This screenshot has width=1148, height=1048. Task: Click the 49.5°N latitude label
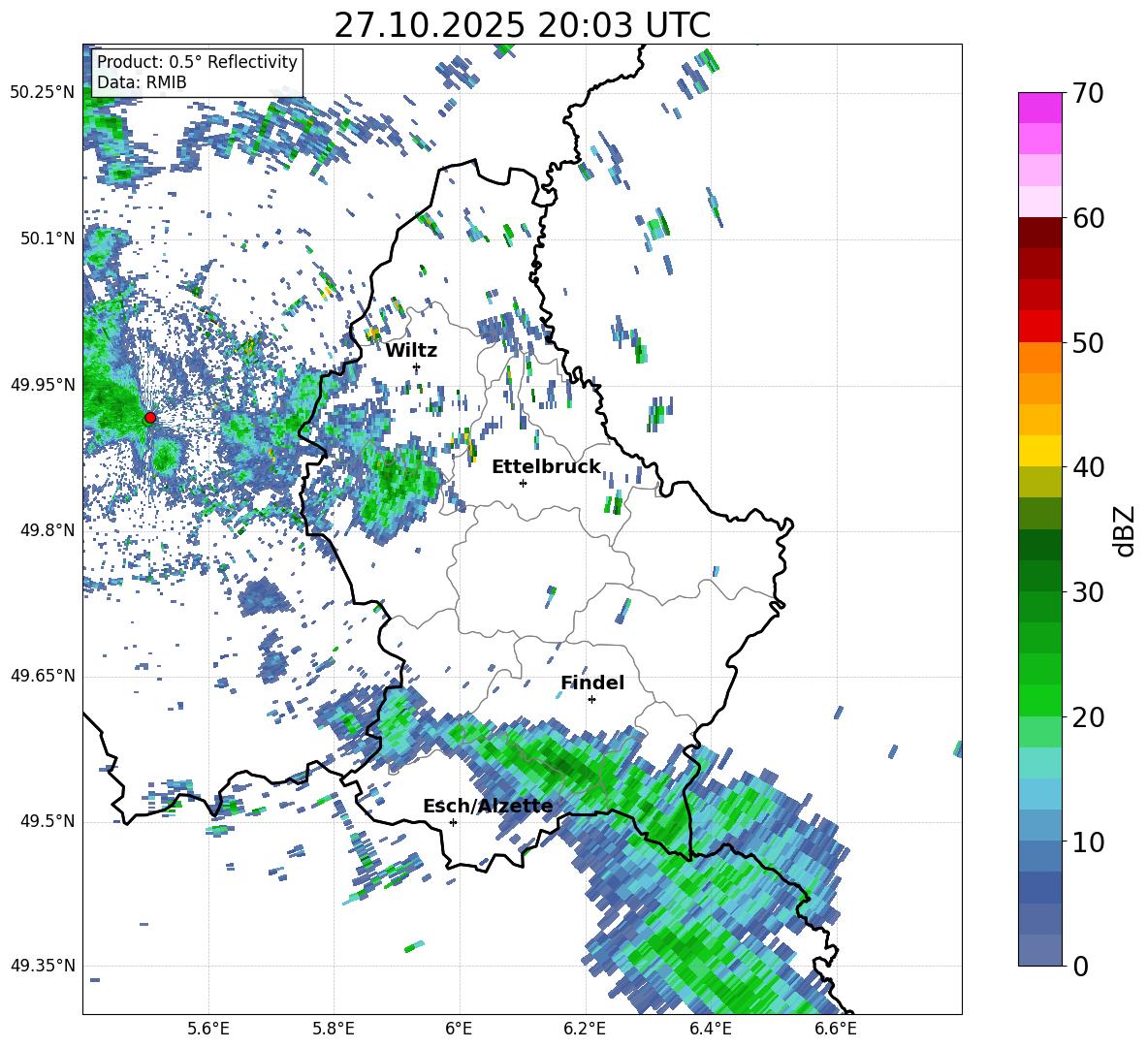[x=48, y=821]
